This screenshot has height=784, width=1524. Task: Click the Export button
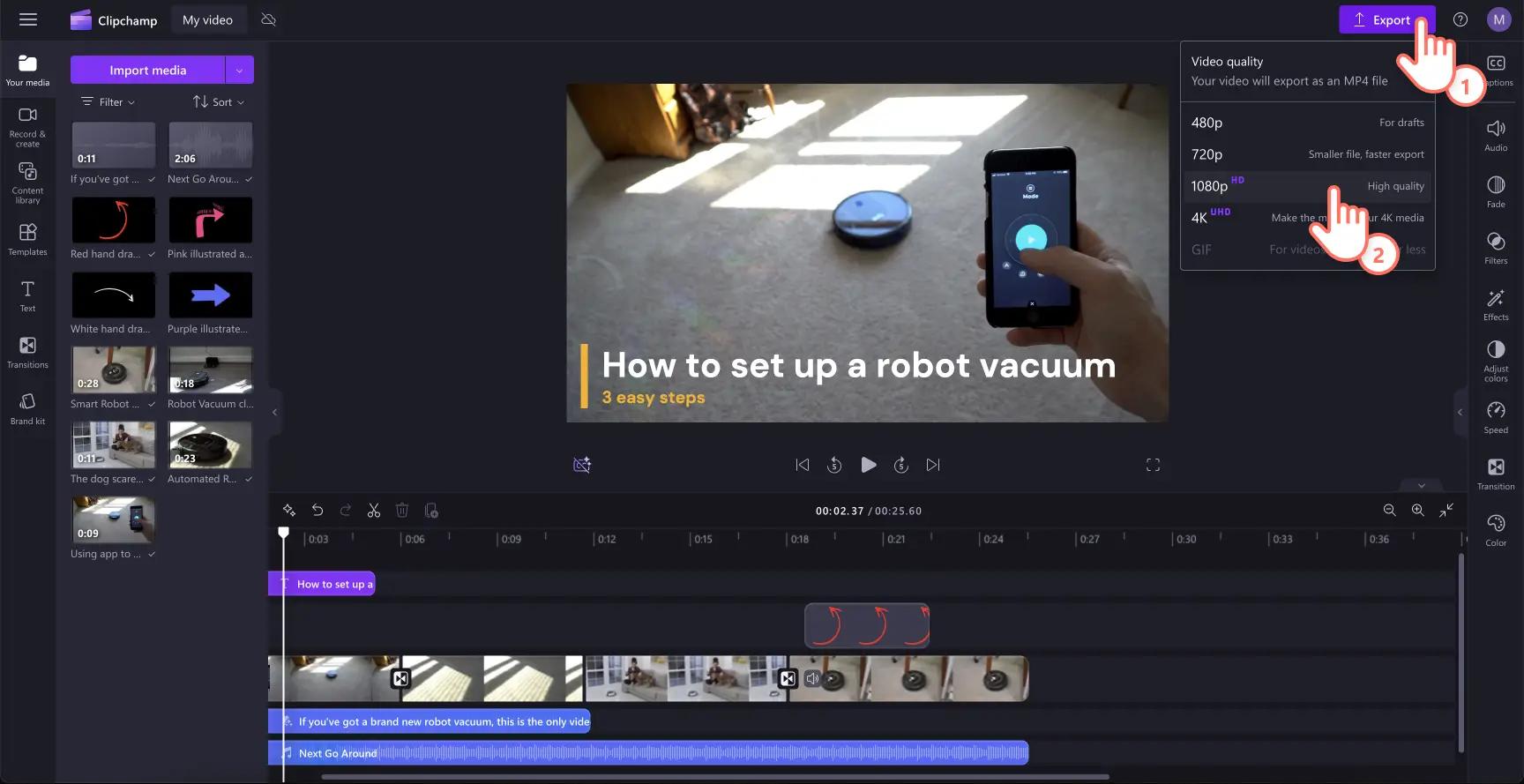click(x=1386, y=19)
